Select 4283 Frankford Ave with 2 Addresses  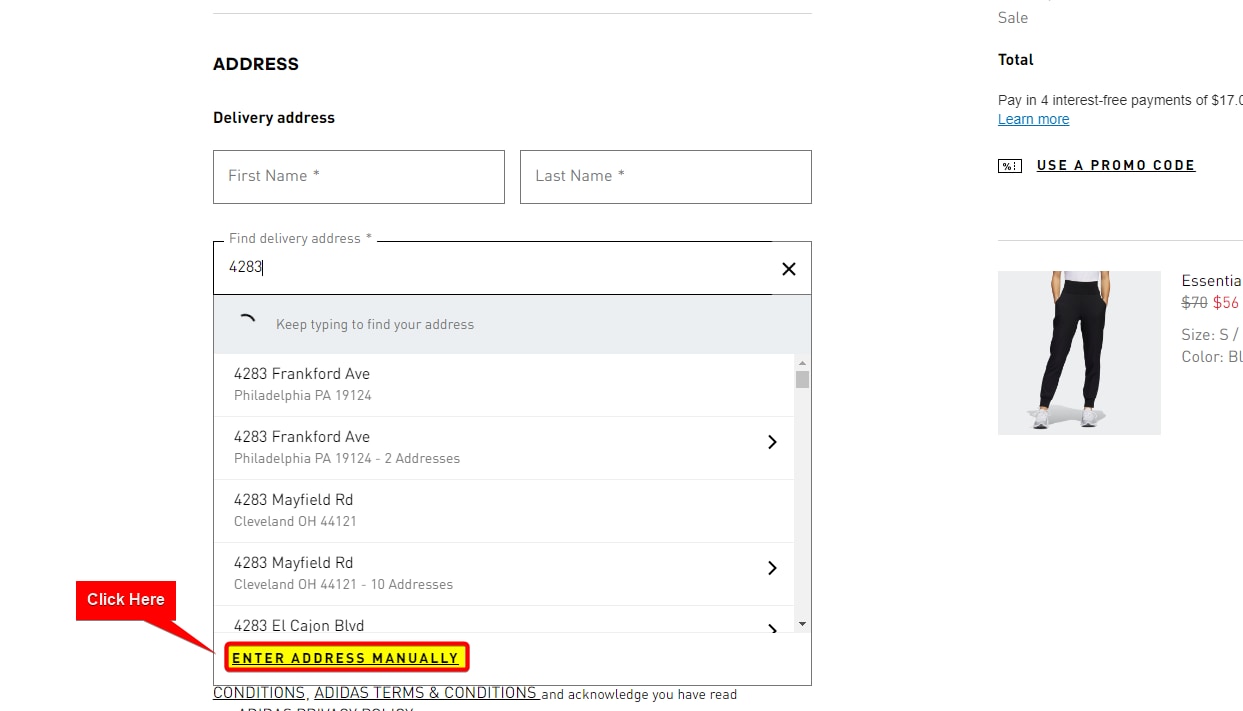(x=504, y=448)
